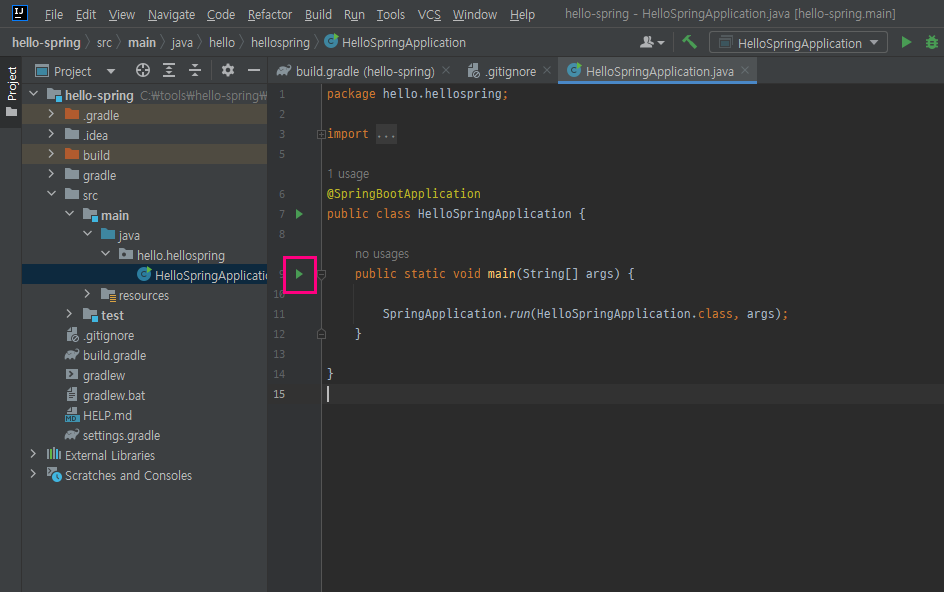Open the Navigate menu
Image resolution: width=944 pixels, height=592 pixels.
(171, 14)
